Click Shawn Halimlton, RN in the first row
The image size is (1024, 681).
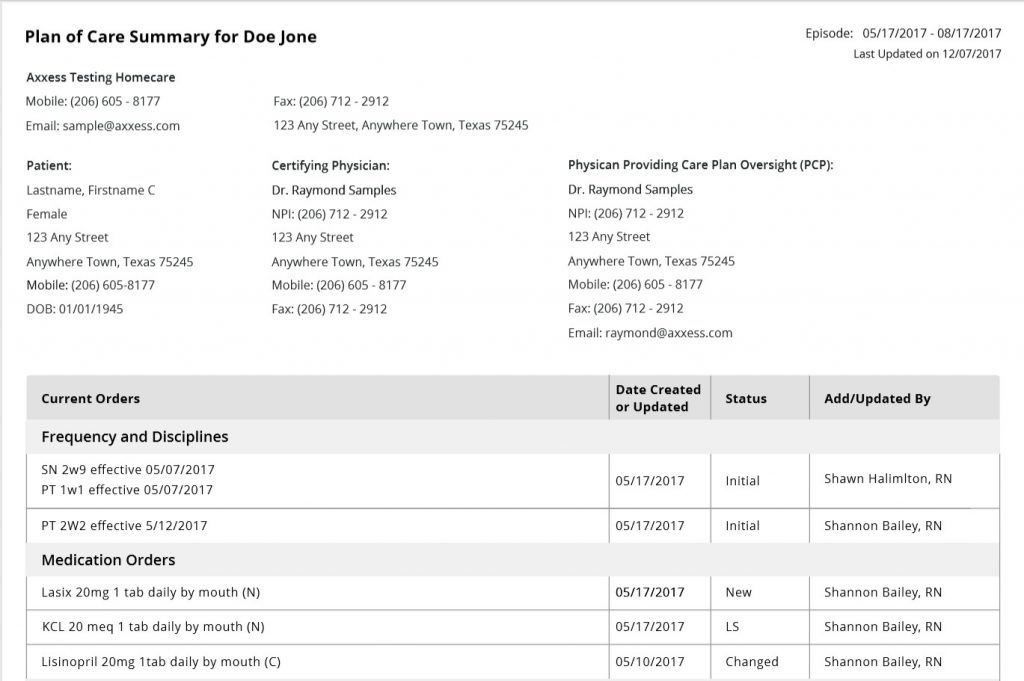click(x=888, y=479)
